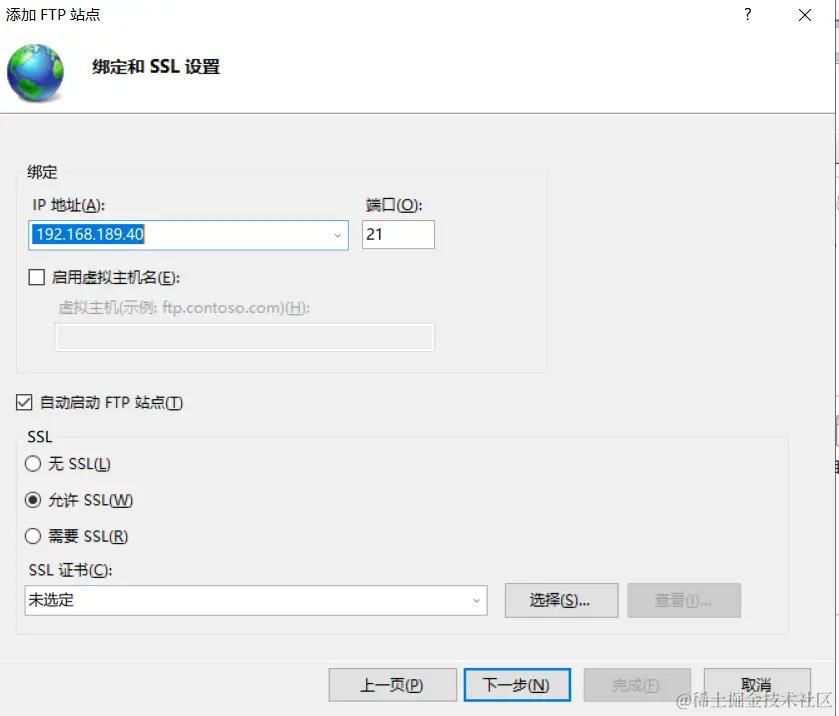This screenshot has height=716, width=839.
Task: Cancel the wizard with 取消 button
Action: click(757, 684)
